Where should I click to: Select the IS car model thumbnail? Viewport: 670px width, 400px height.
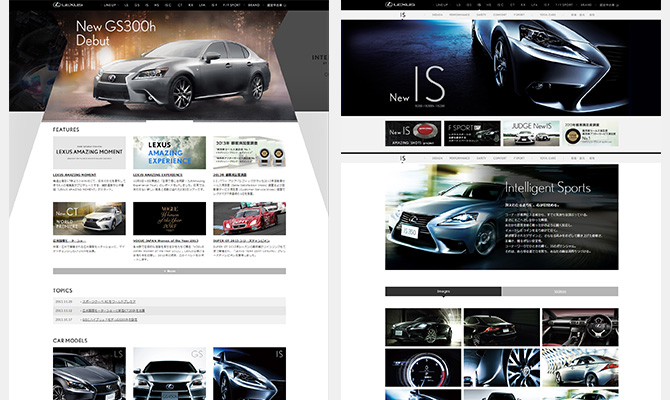250,374
